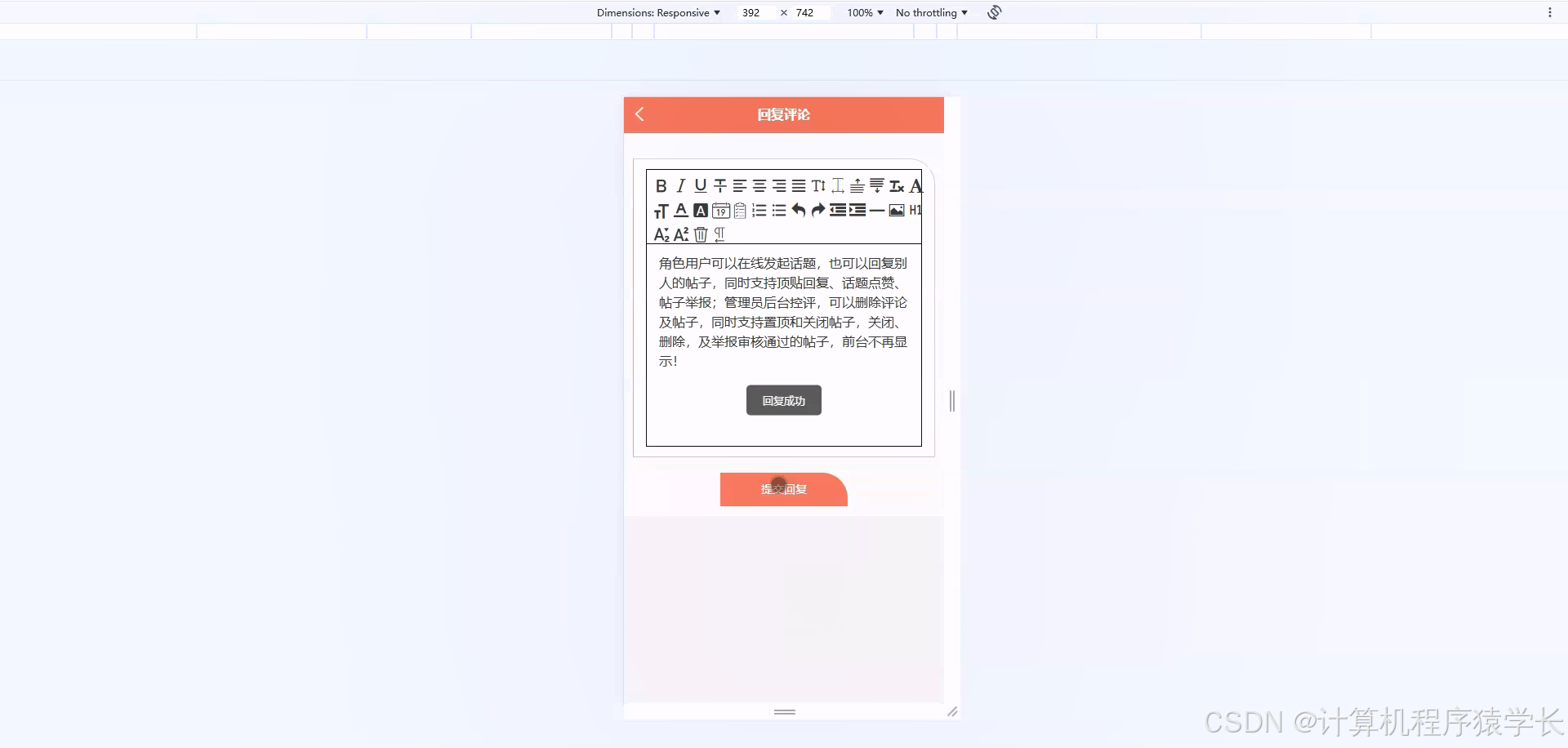Screen dimensions: 1568x748
Task: Insert an image into the reply editor
Action: pos(896,210)
